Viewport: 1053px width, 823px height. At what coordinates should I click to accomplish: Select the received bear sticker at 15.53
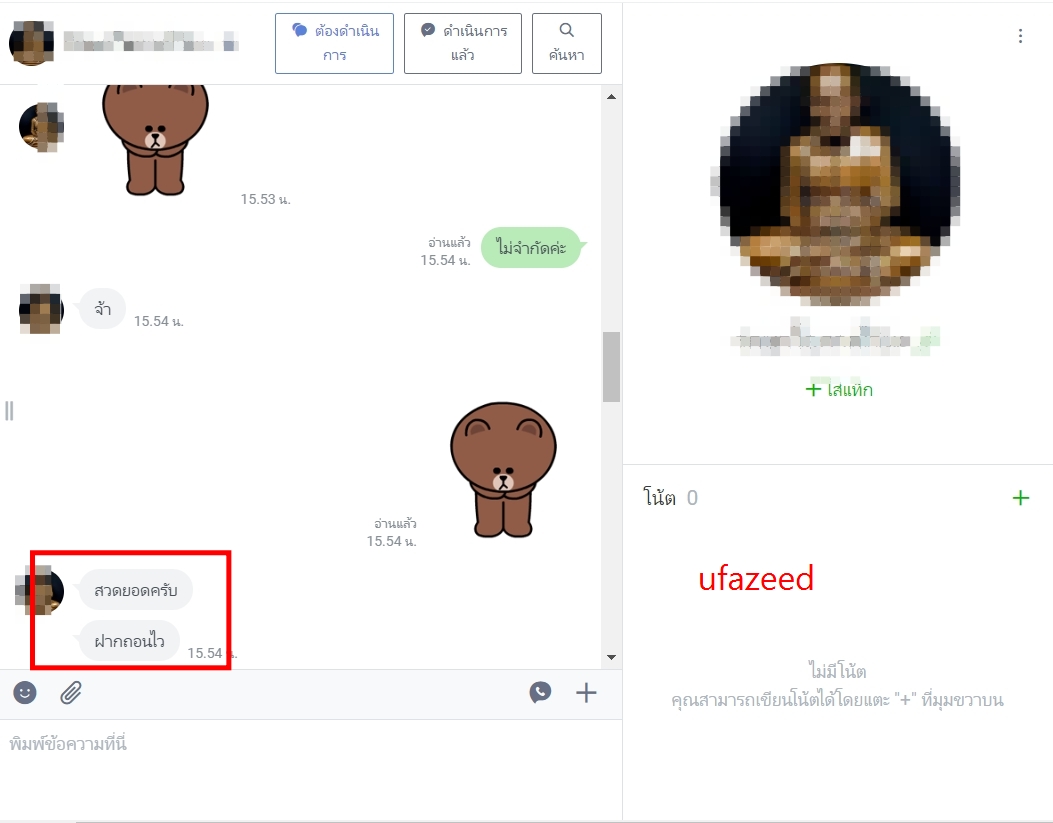click(155, 140)
